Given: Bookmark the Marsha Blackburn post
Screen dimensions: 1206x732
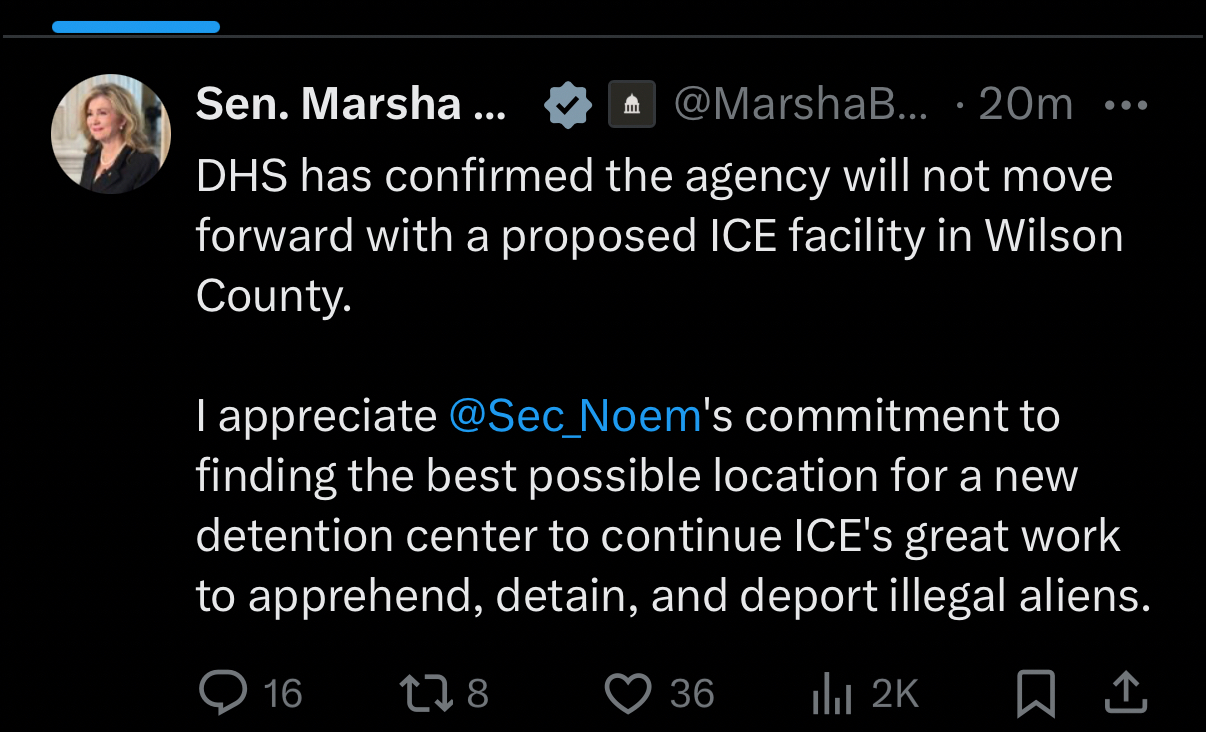Looking at the screenshot, I should click(x=1035, y=692).
